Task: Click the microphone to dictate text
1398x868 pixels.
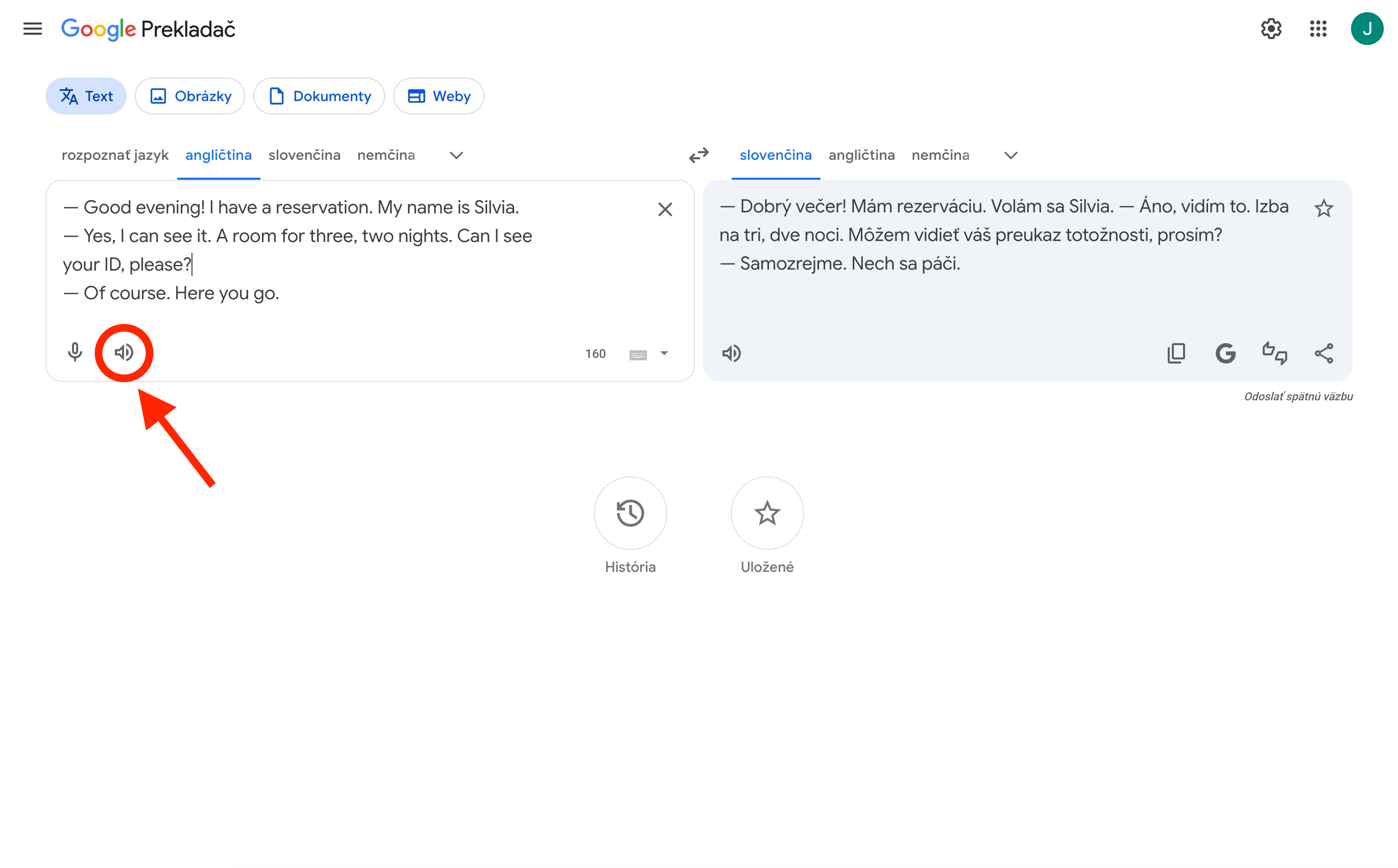Action: [x=74, y=353]
